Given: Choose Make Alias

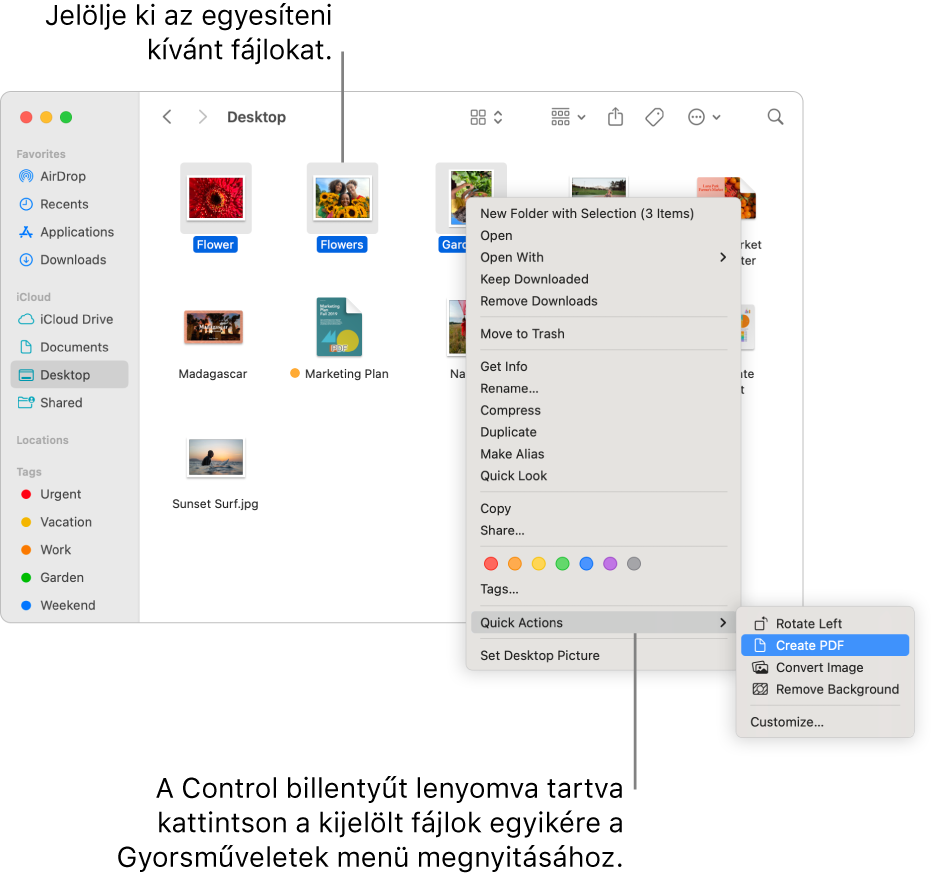Looking at the screenshot, I should coord(512,454).
